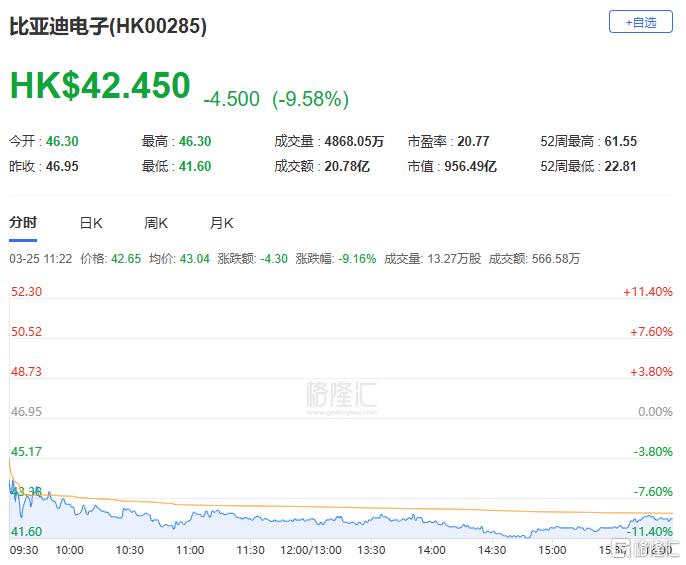Click the 最高 value 46.30
The width and height of the screenshot is (686, 565).
pos(195,141)
